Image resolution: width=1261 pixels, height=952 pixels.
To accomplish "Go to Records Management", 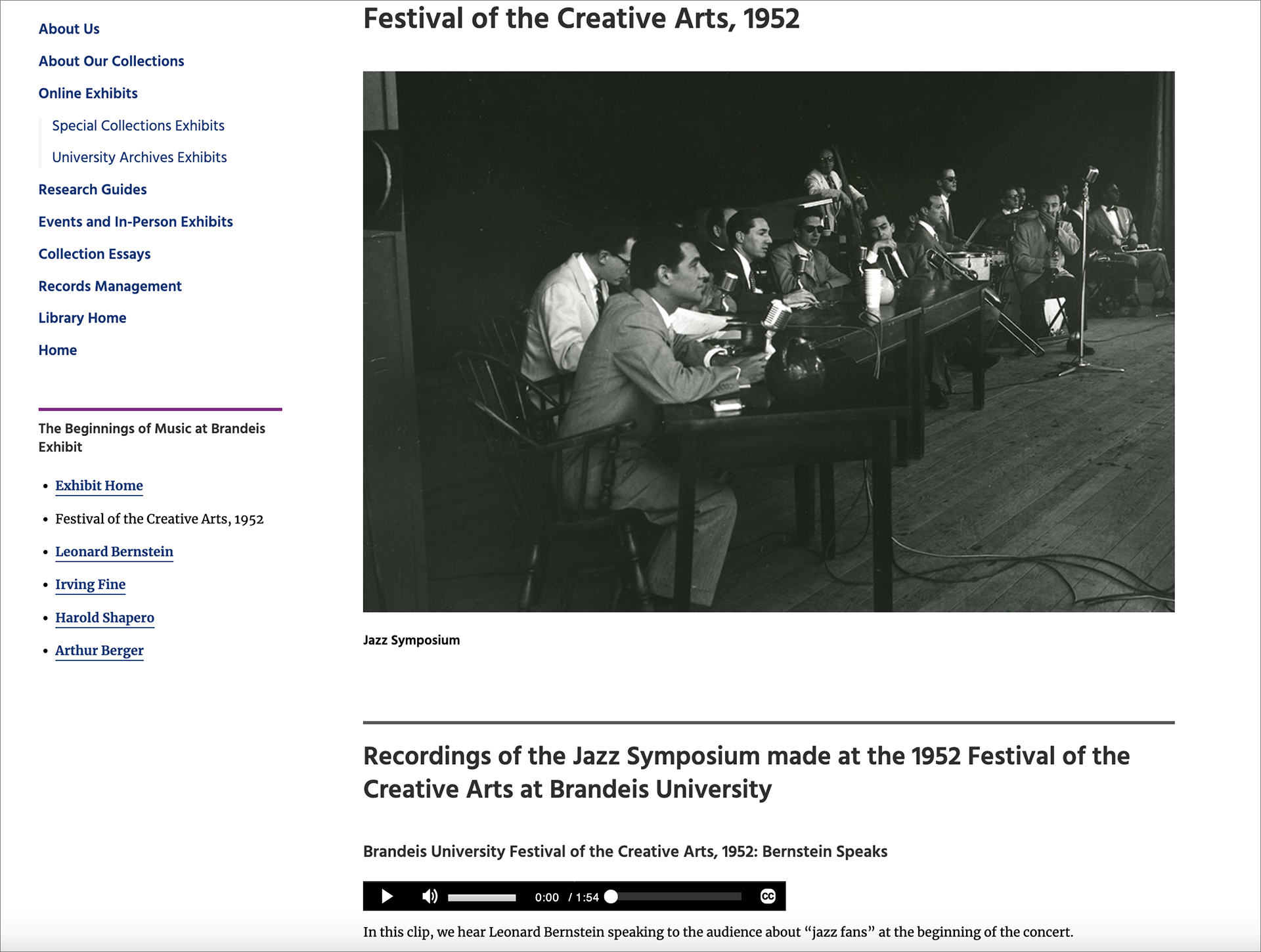I will (110, 286).
